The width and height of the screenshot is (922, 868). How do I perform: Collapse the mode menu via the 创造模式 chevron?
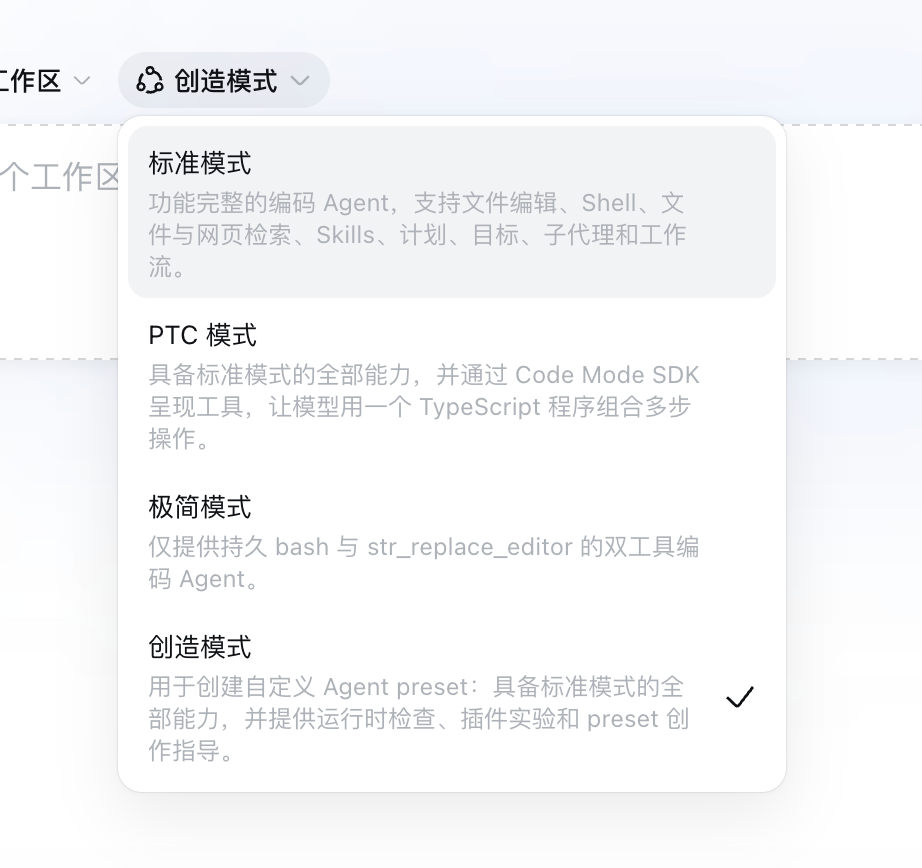tap(300, 81)
